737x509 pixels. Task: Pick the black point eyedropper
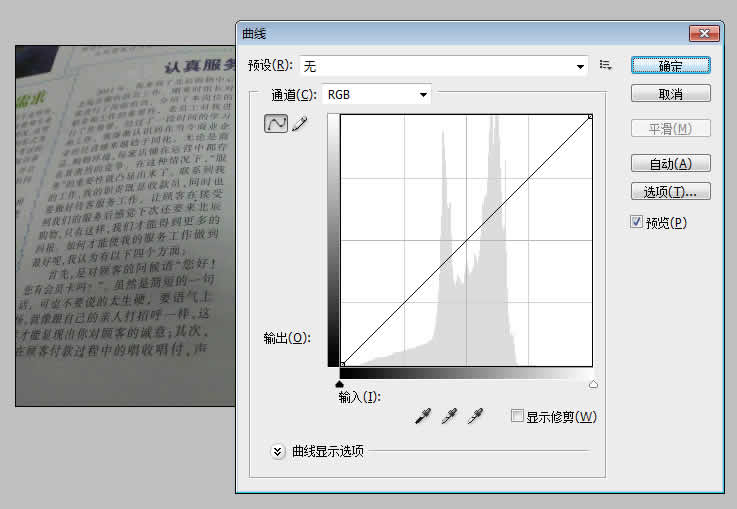pyautogui.click(x=422, y=417)
